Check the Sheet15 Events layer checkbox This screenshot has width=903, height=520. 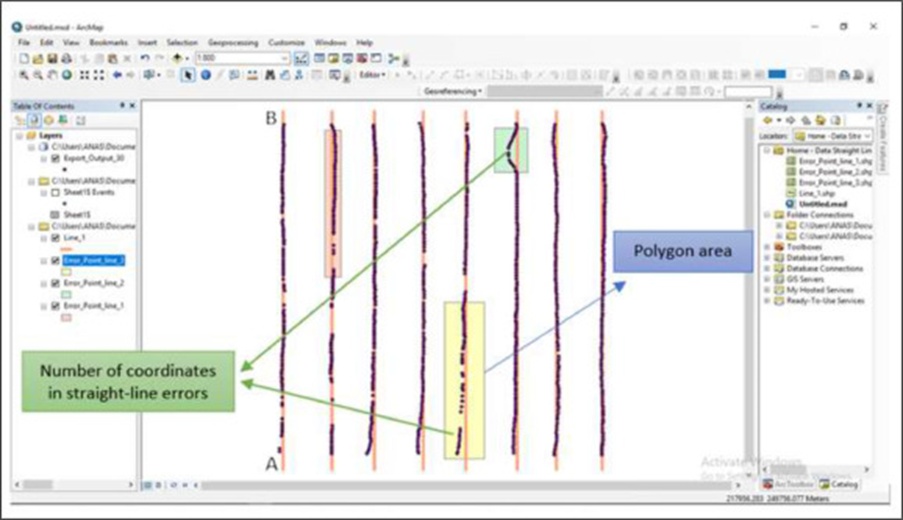(x=55, y=192)
